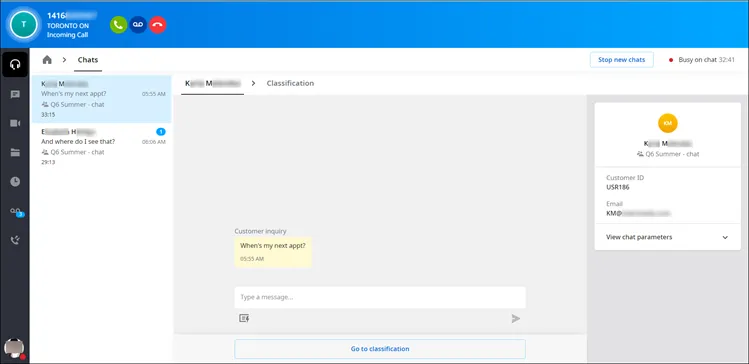
Task: Click the 29:13 timer on second chat
Action: pyautogui.click(x=48, y=162)
